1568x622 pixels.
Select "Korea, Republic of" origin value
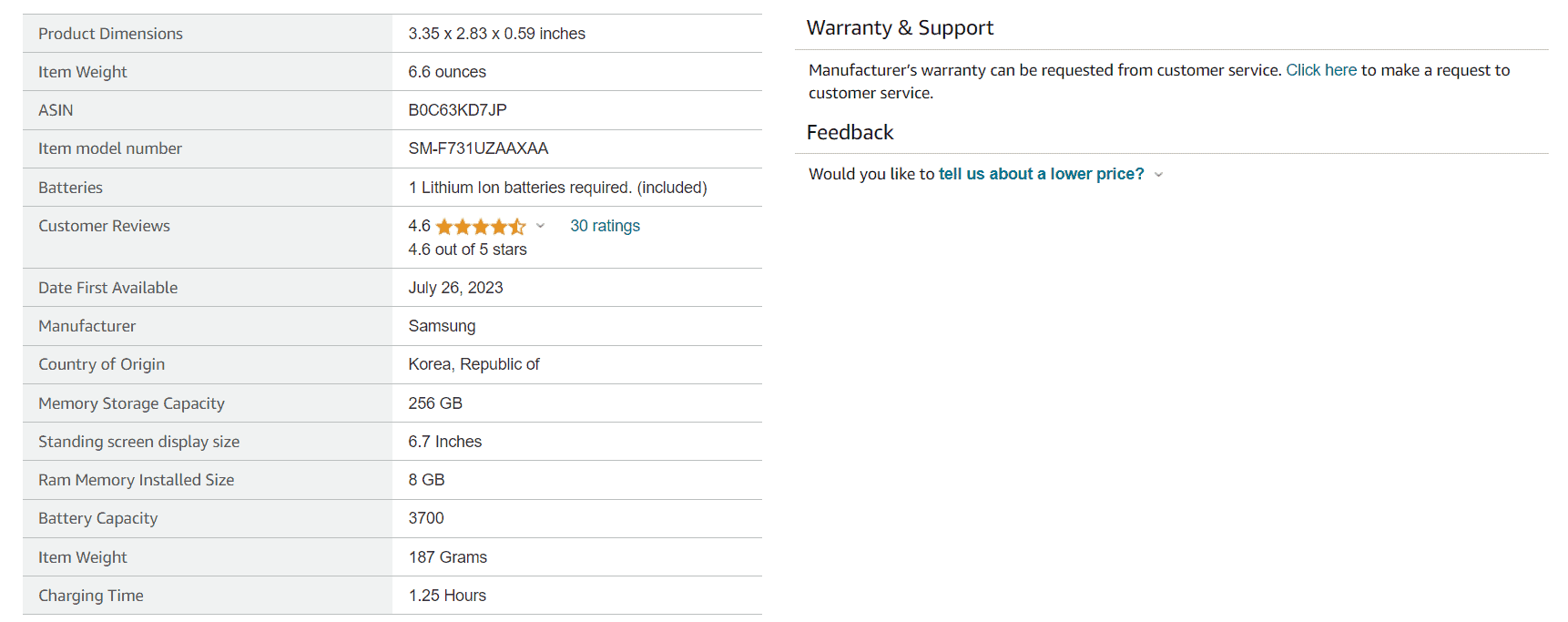473,364
